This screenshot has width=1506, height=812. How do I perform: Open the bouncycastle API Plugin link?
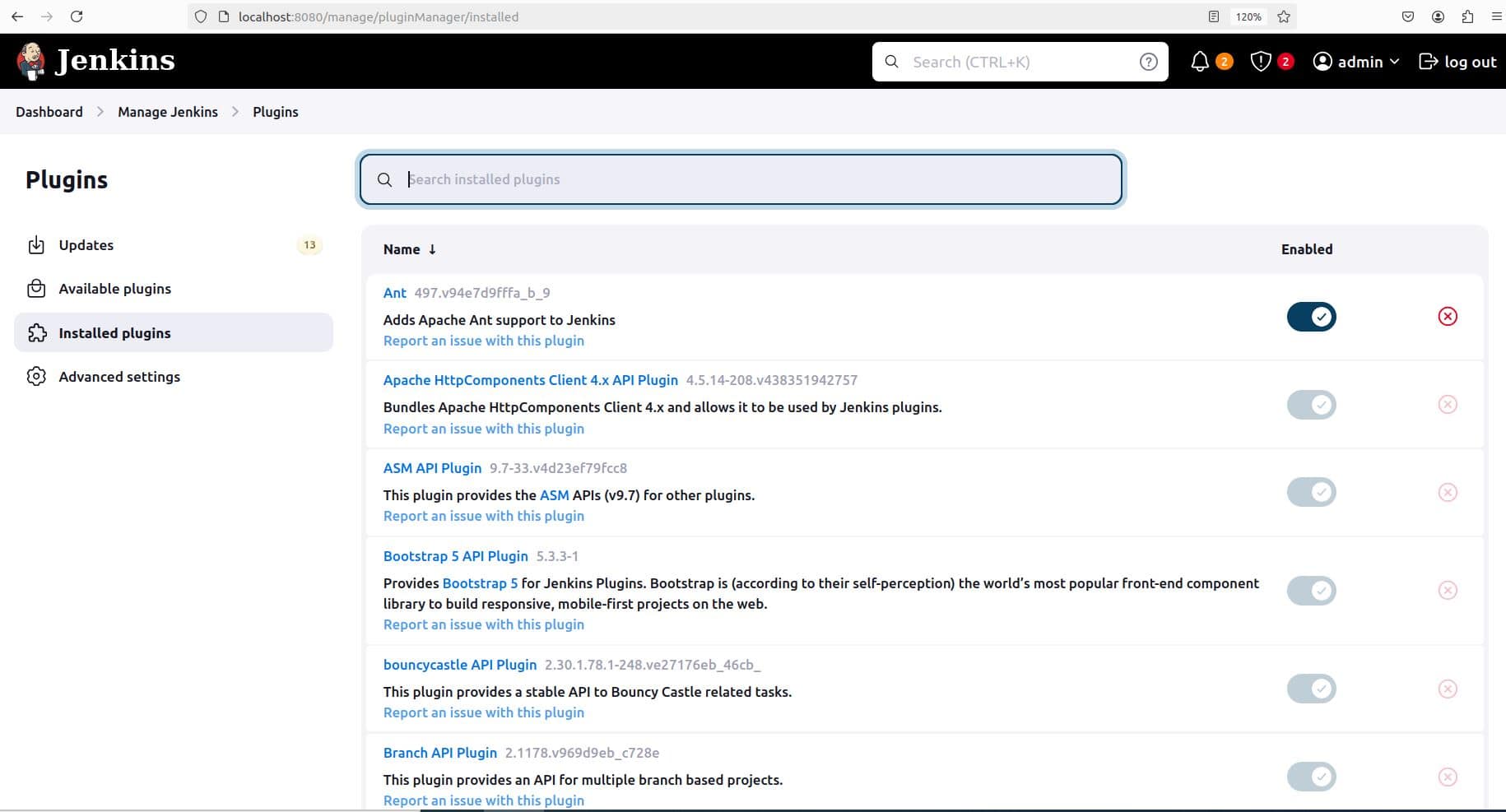point(460,665)
